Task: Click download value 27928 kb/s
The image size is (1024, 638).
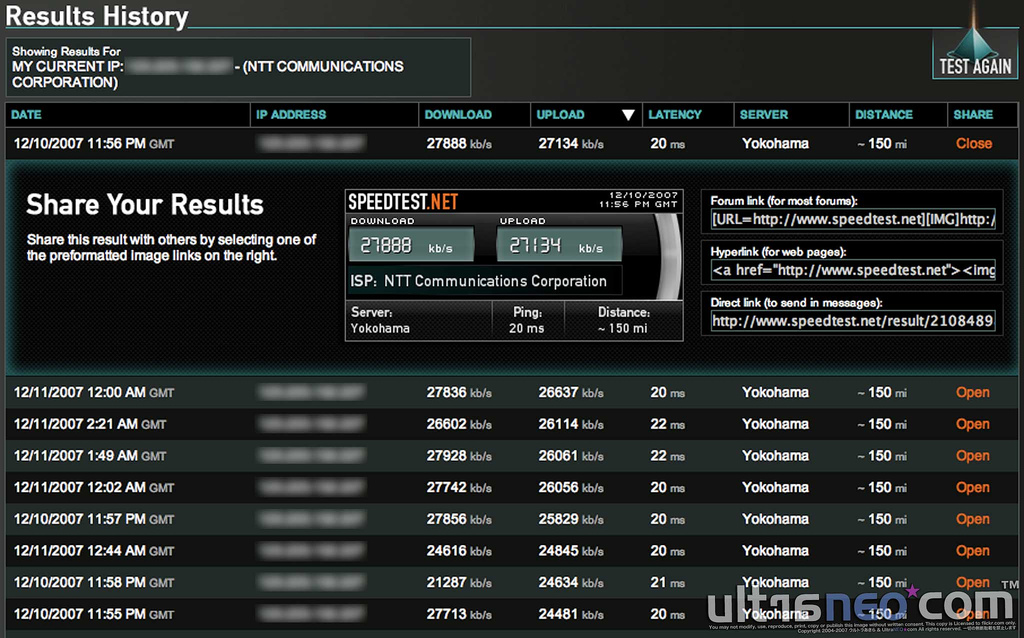Action: (x=459, y=456)
